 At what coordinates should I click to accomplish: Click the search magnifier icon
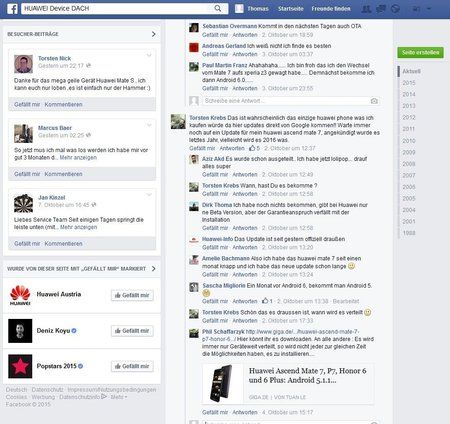point(218,8)
